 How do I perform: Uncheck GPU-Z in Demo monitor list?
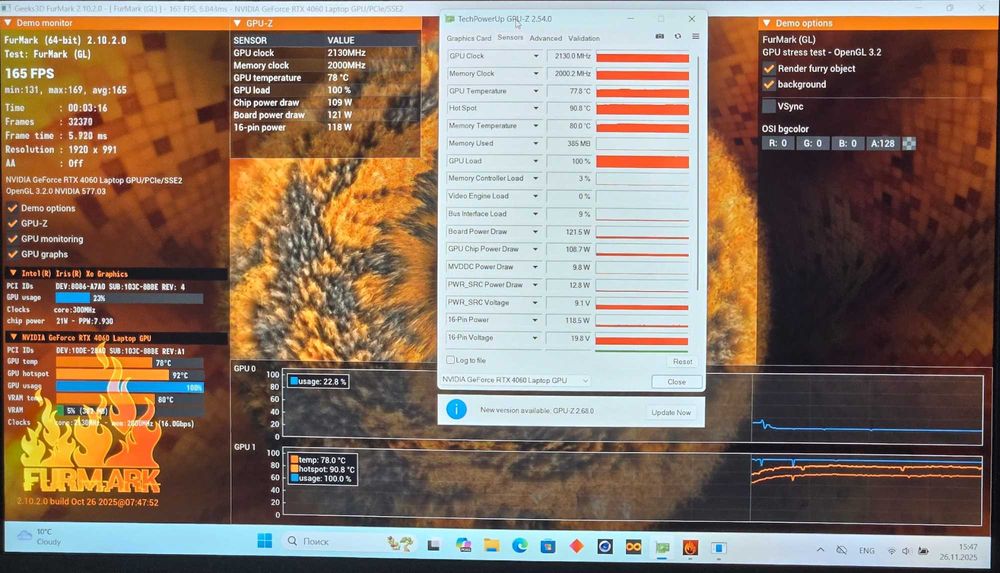pos(12,223)
